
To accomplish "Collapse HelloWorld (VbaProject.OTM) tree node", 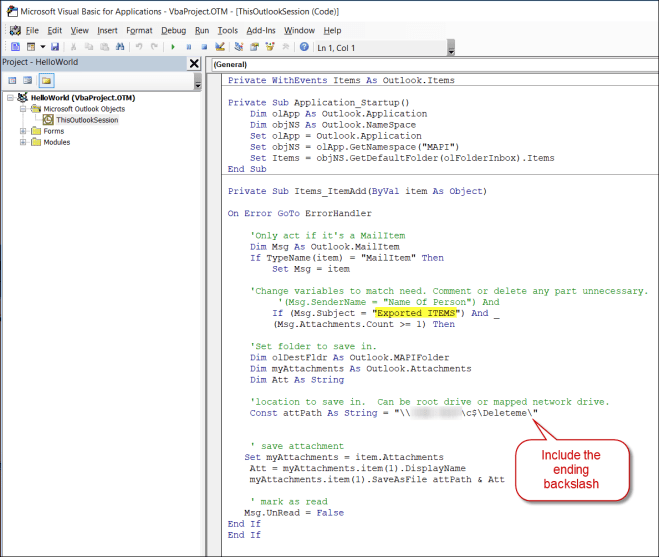I will pyautogui.click(x=10, y=98).
